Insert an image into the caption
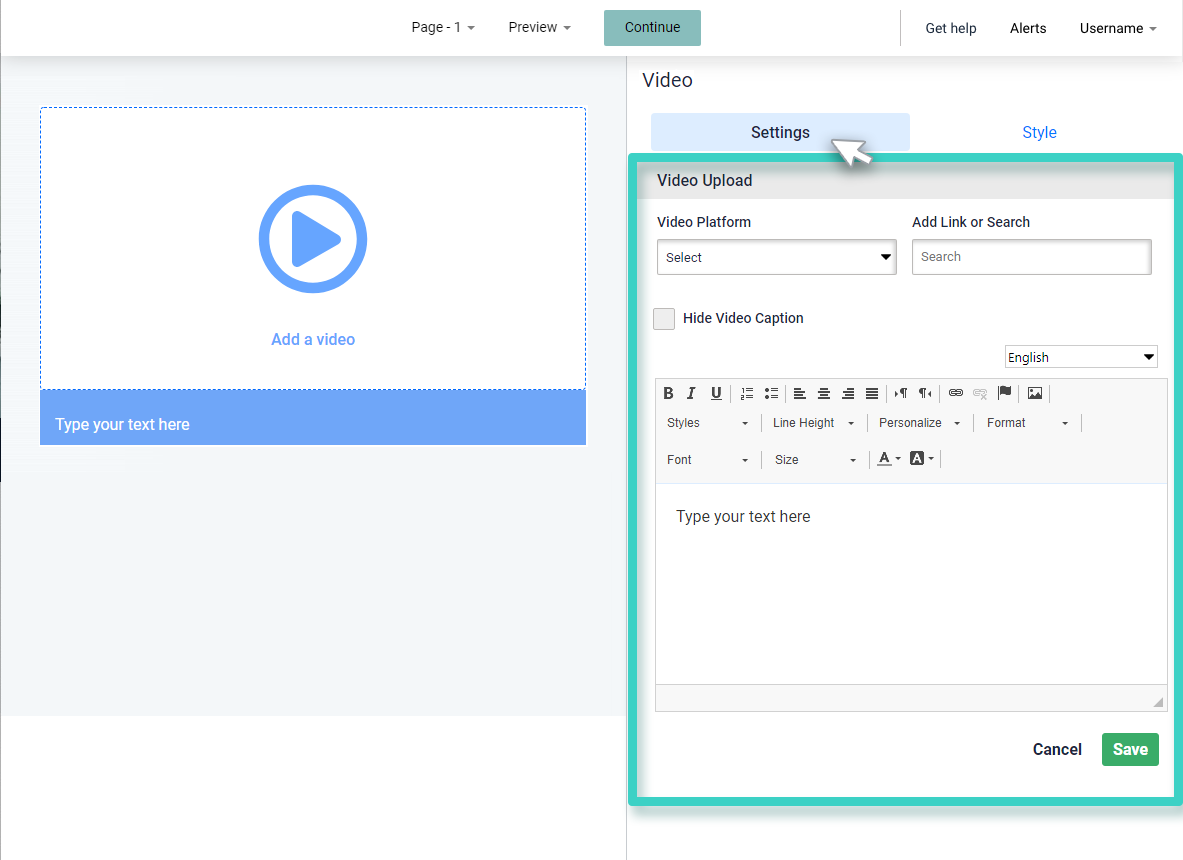1183x860 pixels. (1035, 393)
